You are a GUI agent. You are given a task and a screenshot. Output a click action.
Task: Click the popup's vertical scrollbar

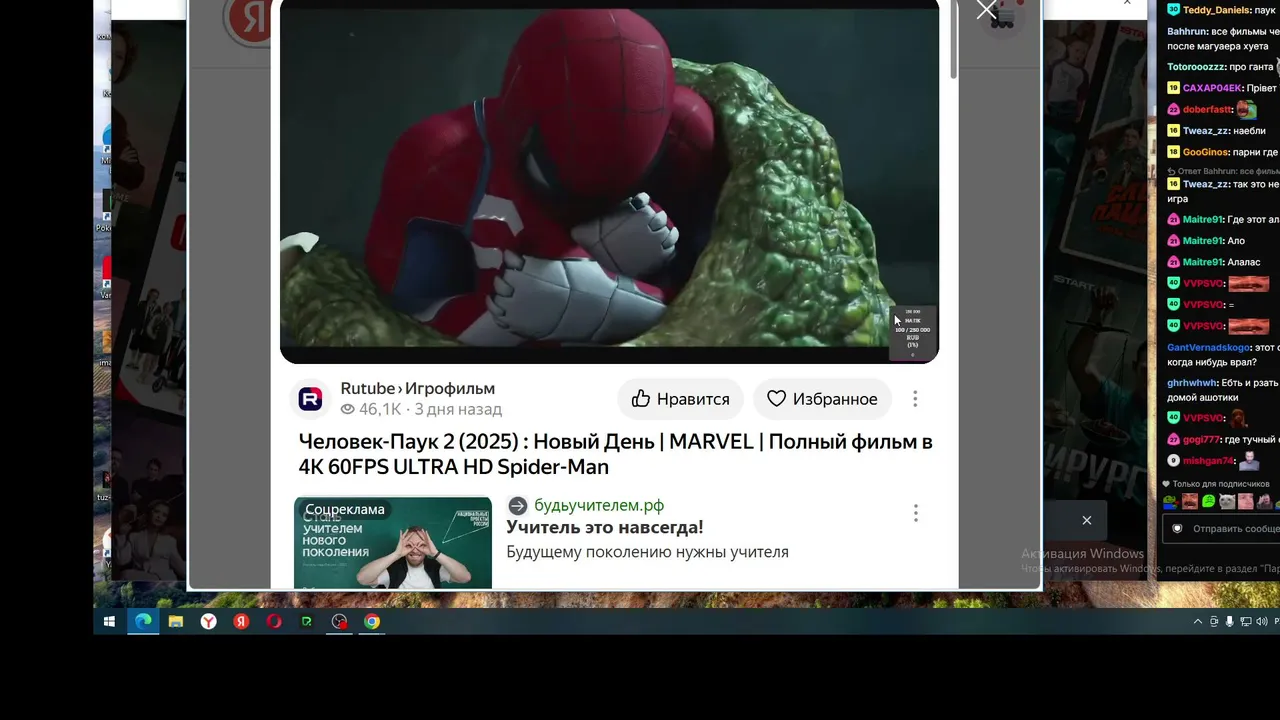(x=954, y=40)
